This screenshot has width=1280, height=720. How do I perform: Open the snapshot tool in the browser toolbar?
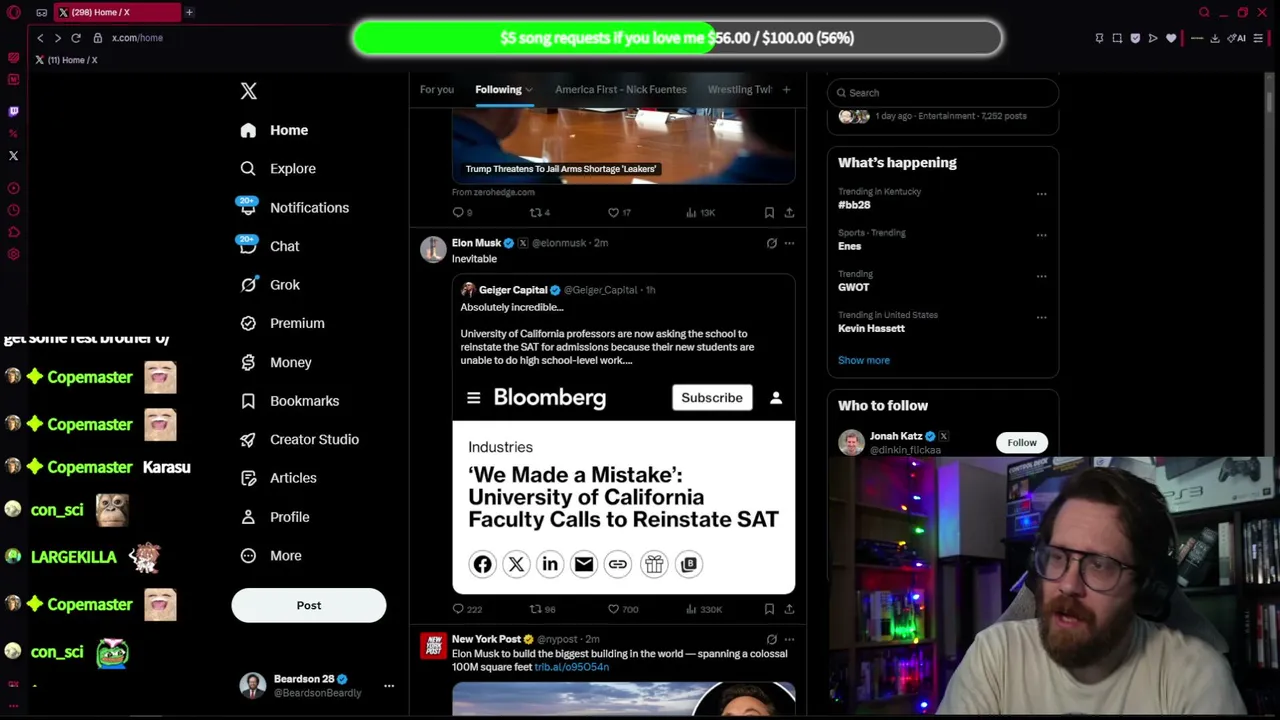tap(1117, 38)
